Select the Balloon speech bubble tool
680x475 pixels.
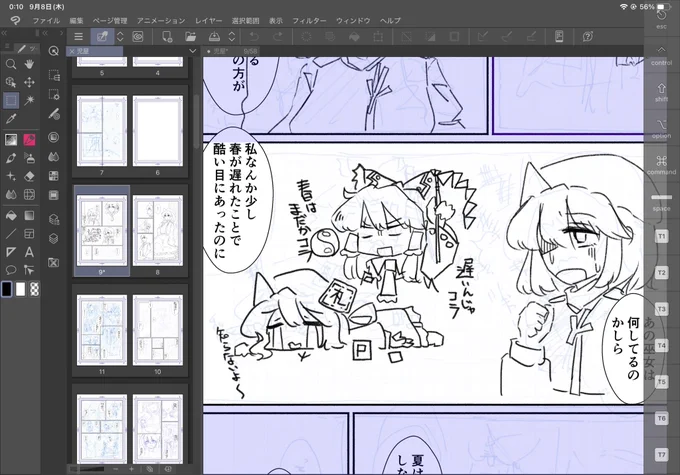point(11,270)
